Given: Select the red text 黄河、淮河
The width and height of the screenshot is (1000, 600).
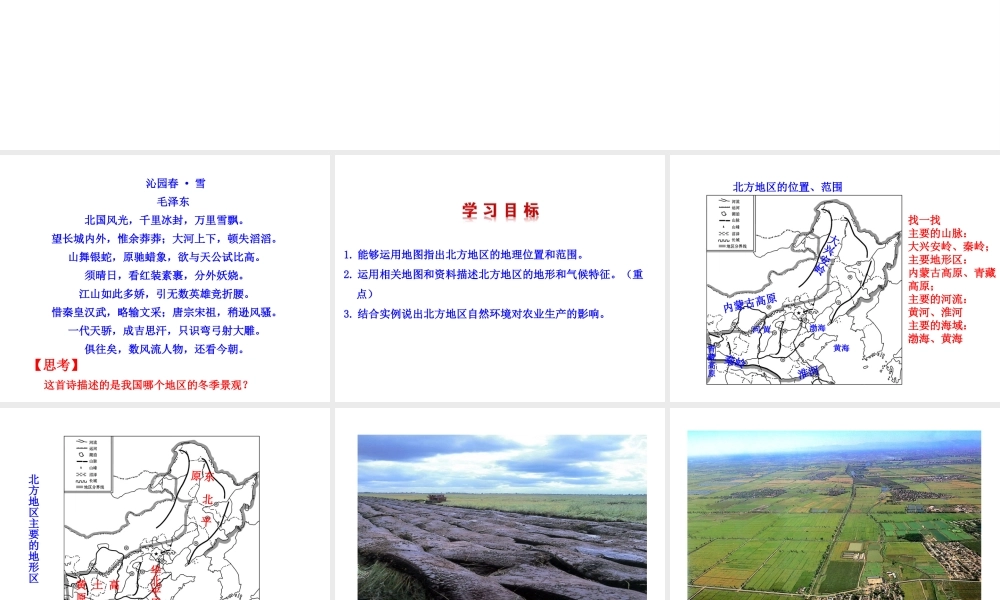Looking at the screenshot, I should (x=935, y=312).
